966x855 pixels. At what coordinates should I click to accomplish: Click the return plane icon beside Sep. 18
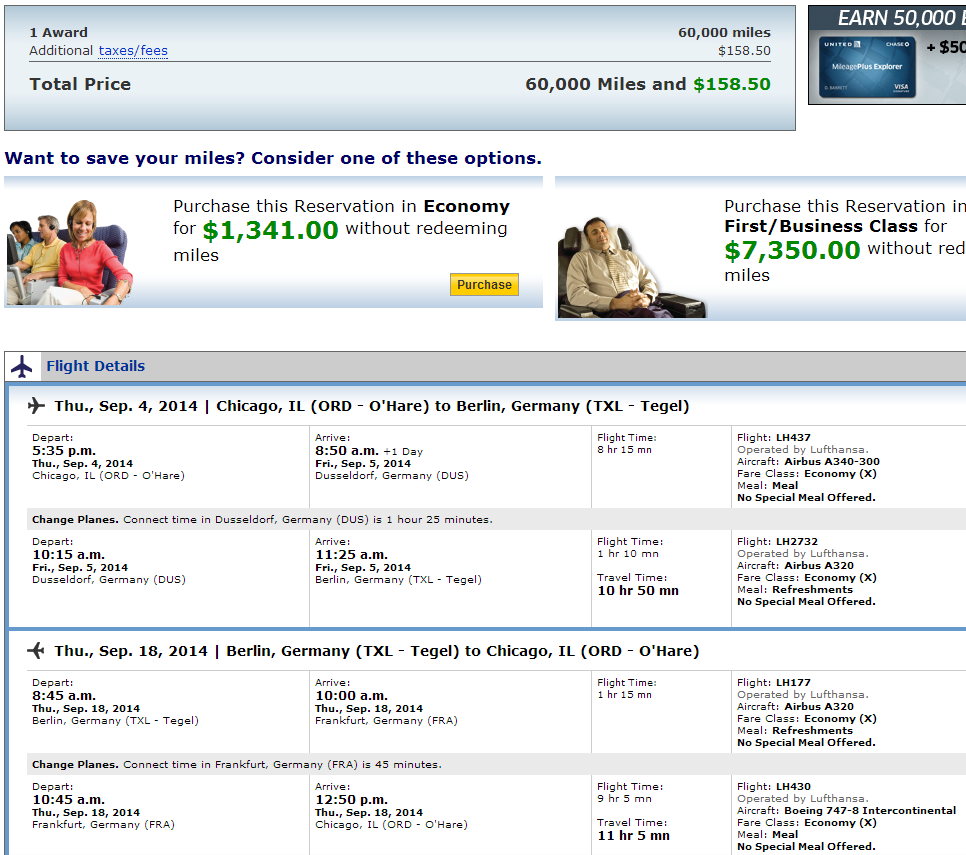pos(36,650)
